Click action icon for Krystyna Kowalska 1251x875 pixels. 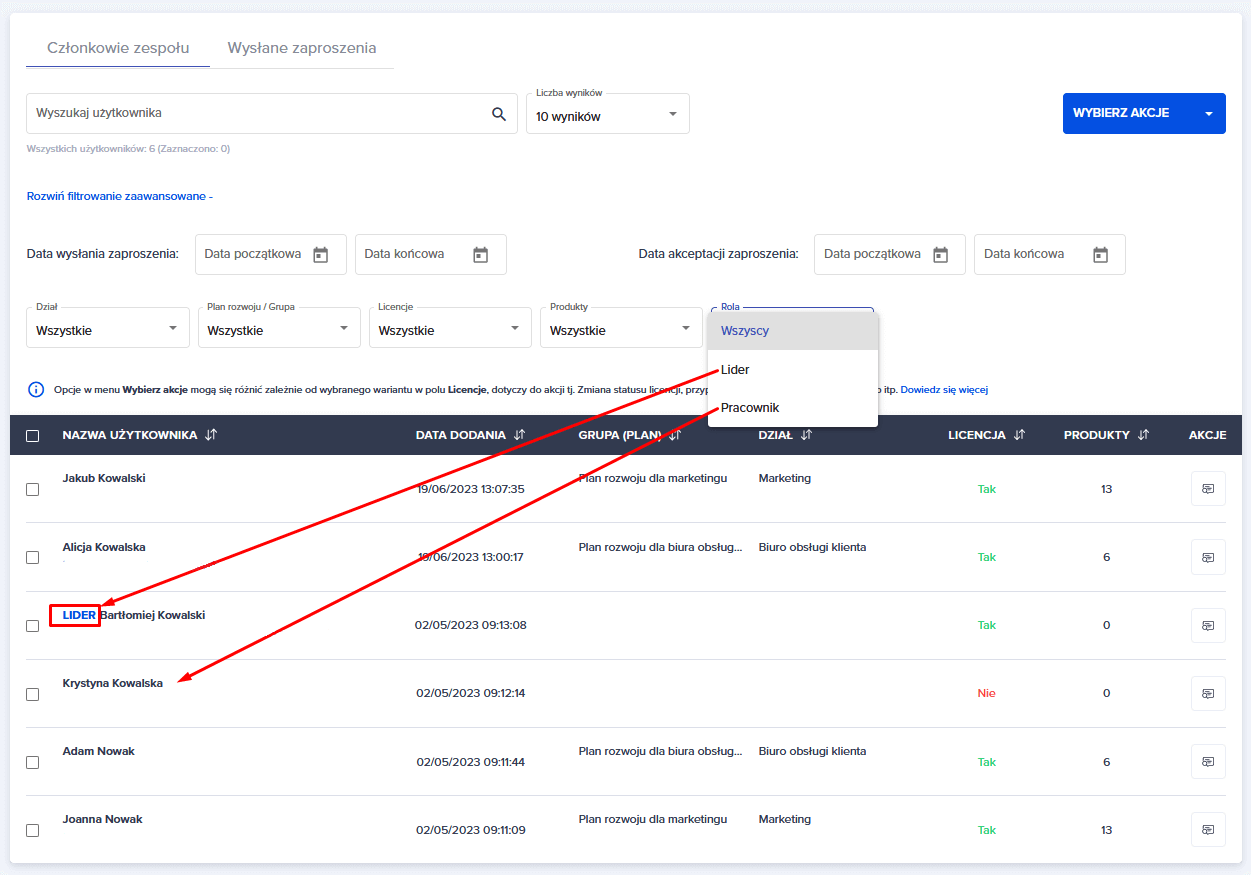pos(1207,693)
